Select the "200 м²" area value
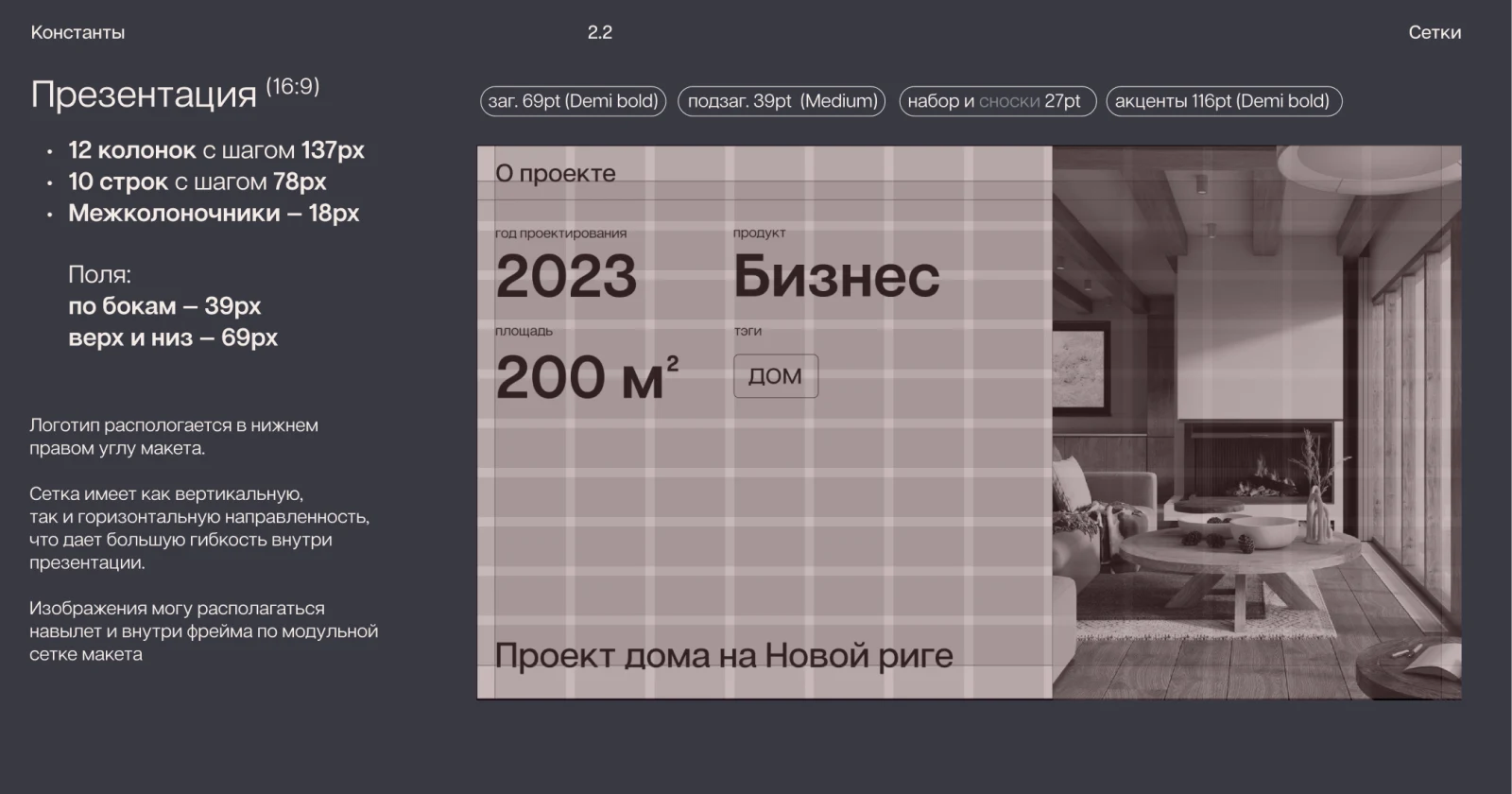This screenshot has width=1512, height=794. (x=586, y=376)
